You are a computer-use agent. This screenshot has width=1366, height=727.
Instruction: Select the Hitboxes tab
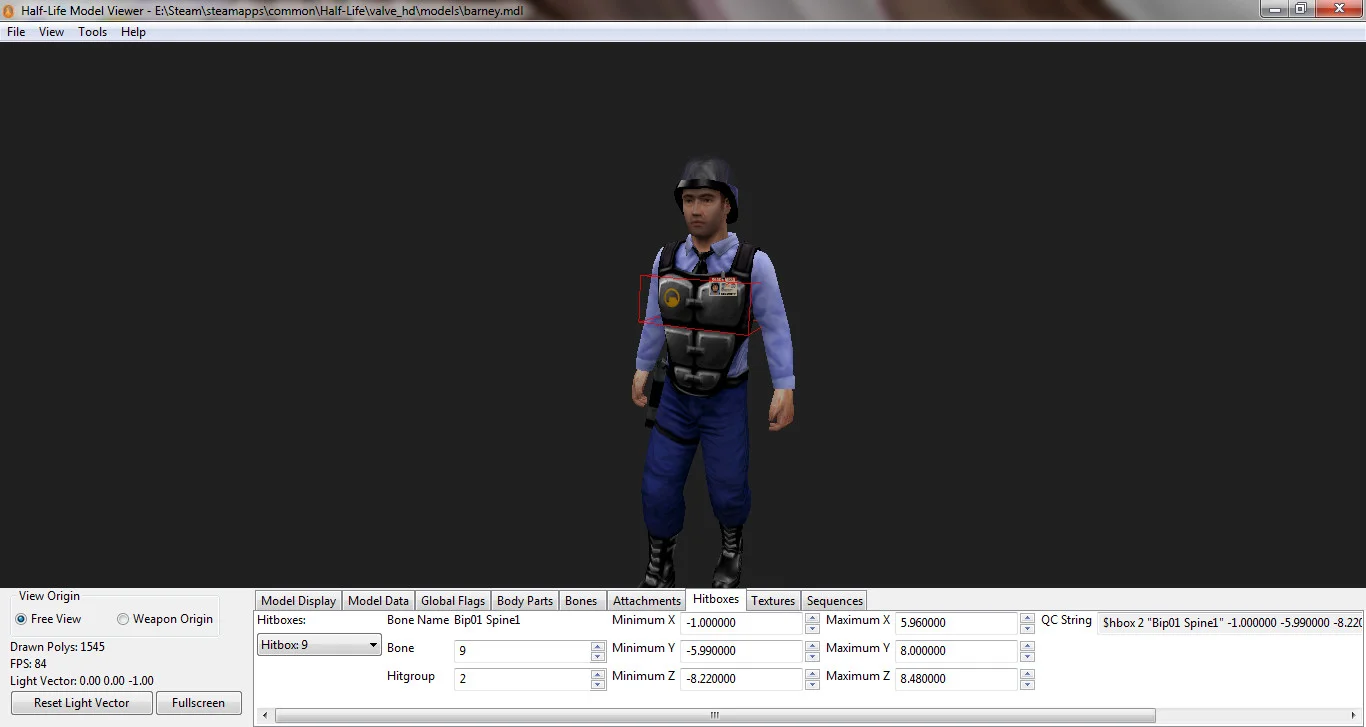pos(716,599)
